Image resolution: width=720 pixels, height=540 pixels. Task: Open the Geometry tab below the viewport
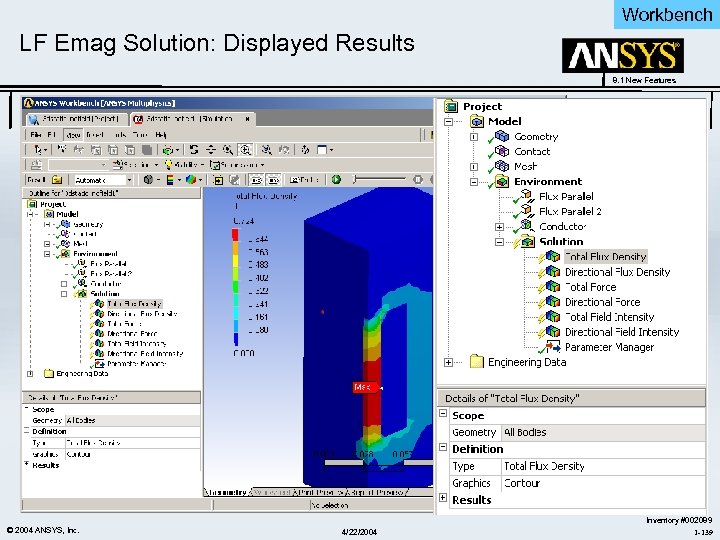[228, 492]
